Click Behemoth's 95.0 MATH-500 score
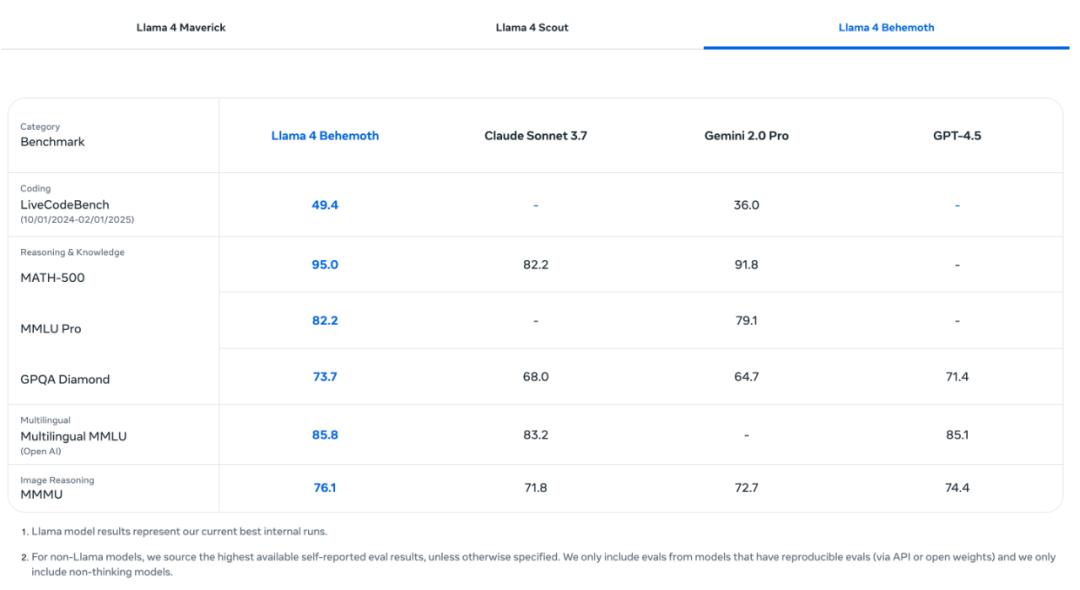 coord(325,264)
